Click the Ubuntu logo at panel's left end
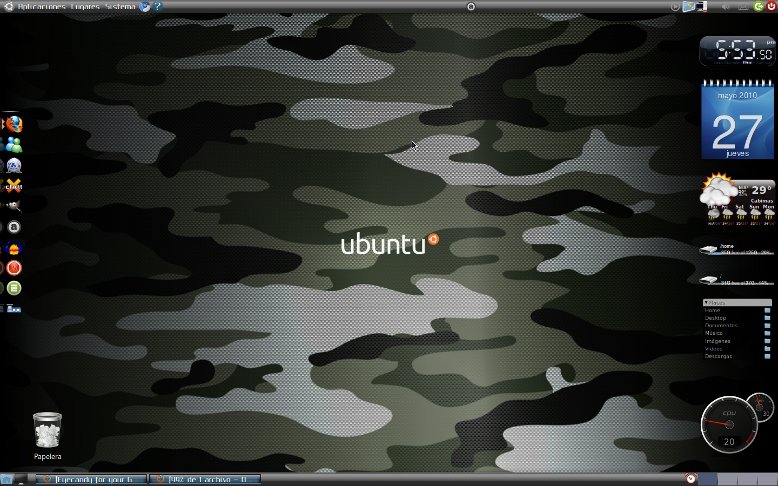This screenshot has height=486, width=778. tap(8, 6)
